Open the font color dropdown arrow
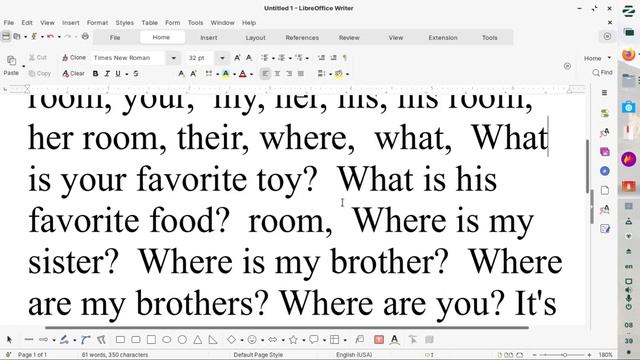The width and height of the screenshot is (640, 360). (251, 74)
